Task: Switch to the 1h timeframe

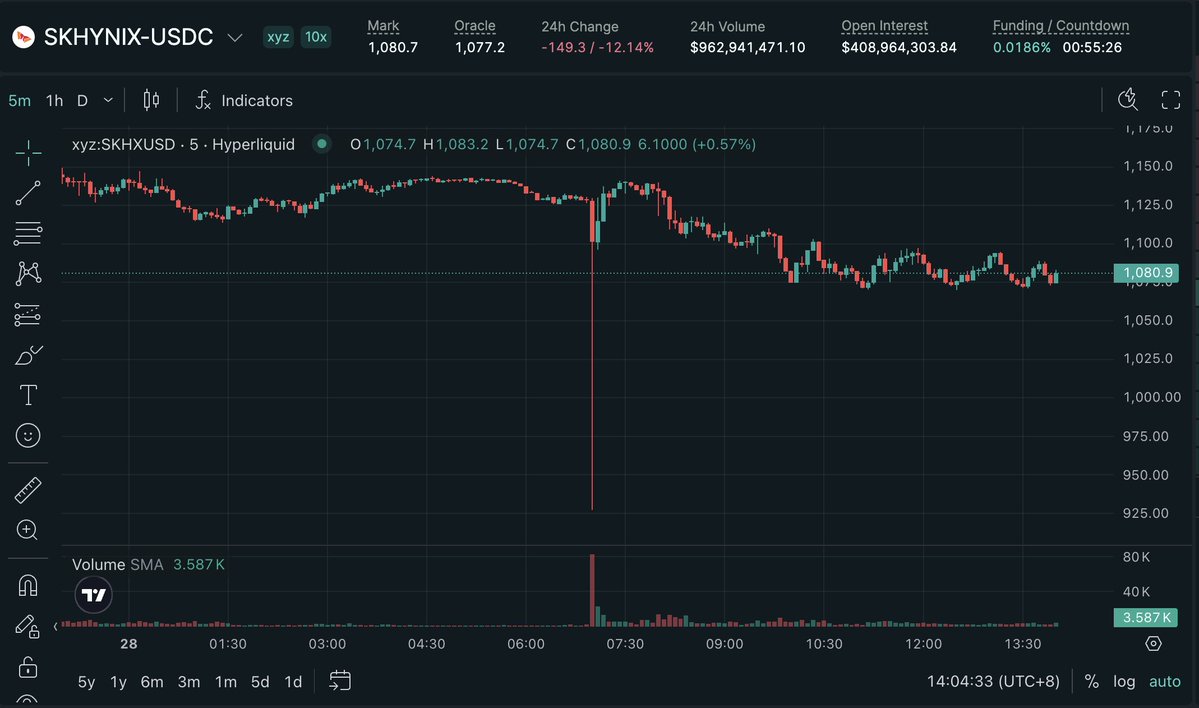Action: pos(54,100)
